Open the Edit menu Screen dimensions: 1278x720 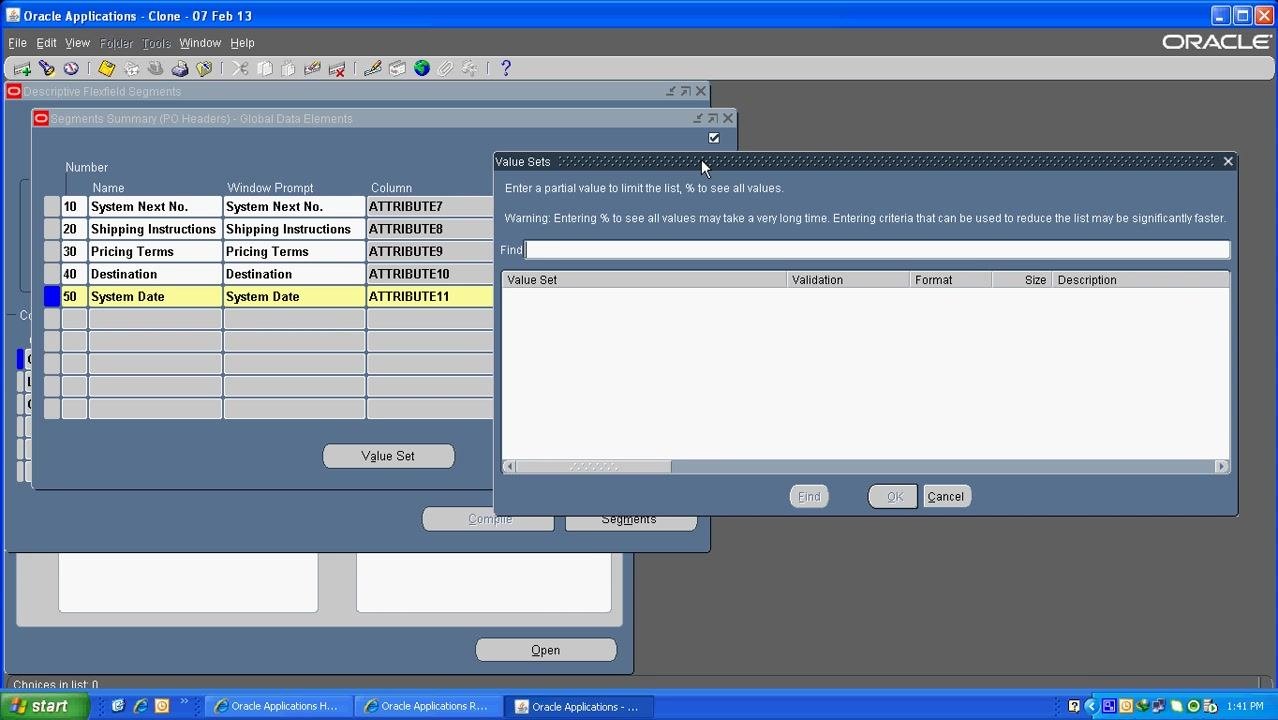pos(46,43)
